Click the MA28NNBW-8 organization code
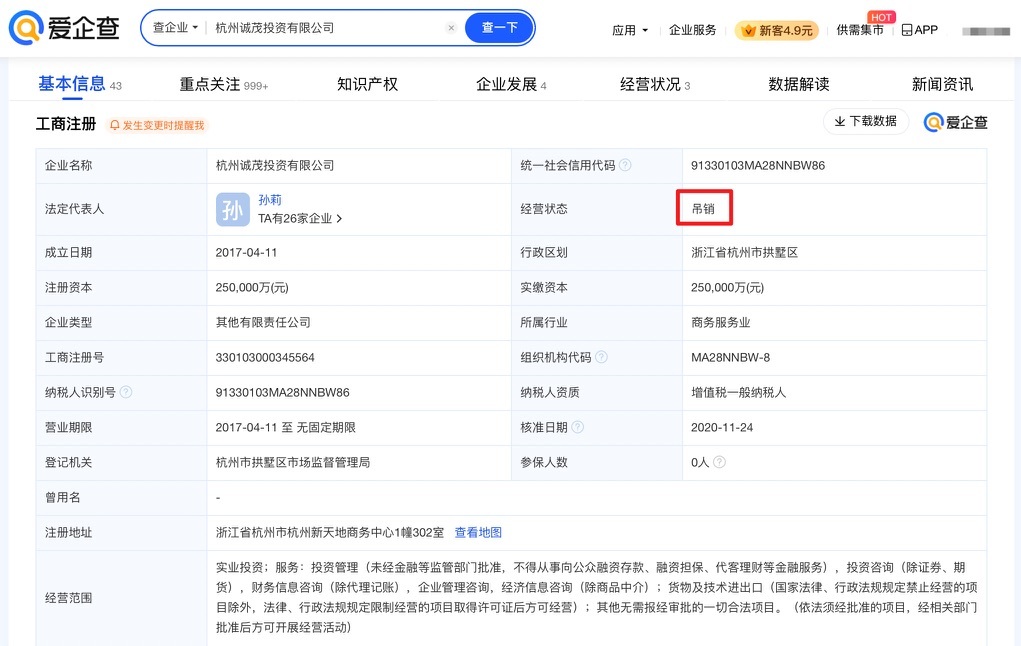1021x646 pixels. tap(731, 358)
